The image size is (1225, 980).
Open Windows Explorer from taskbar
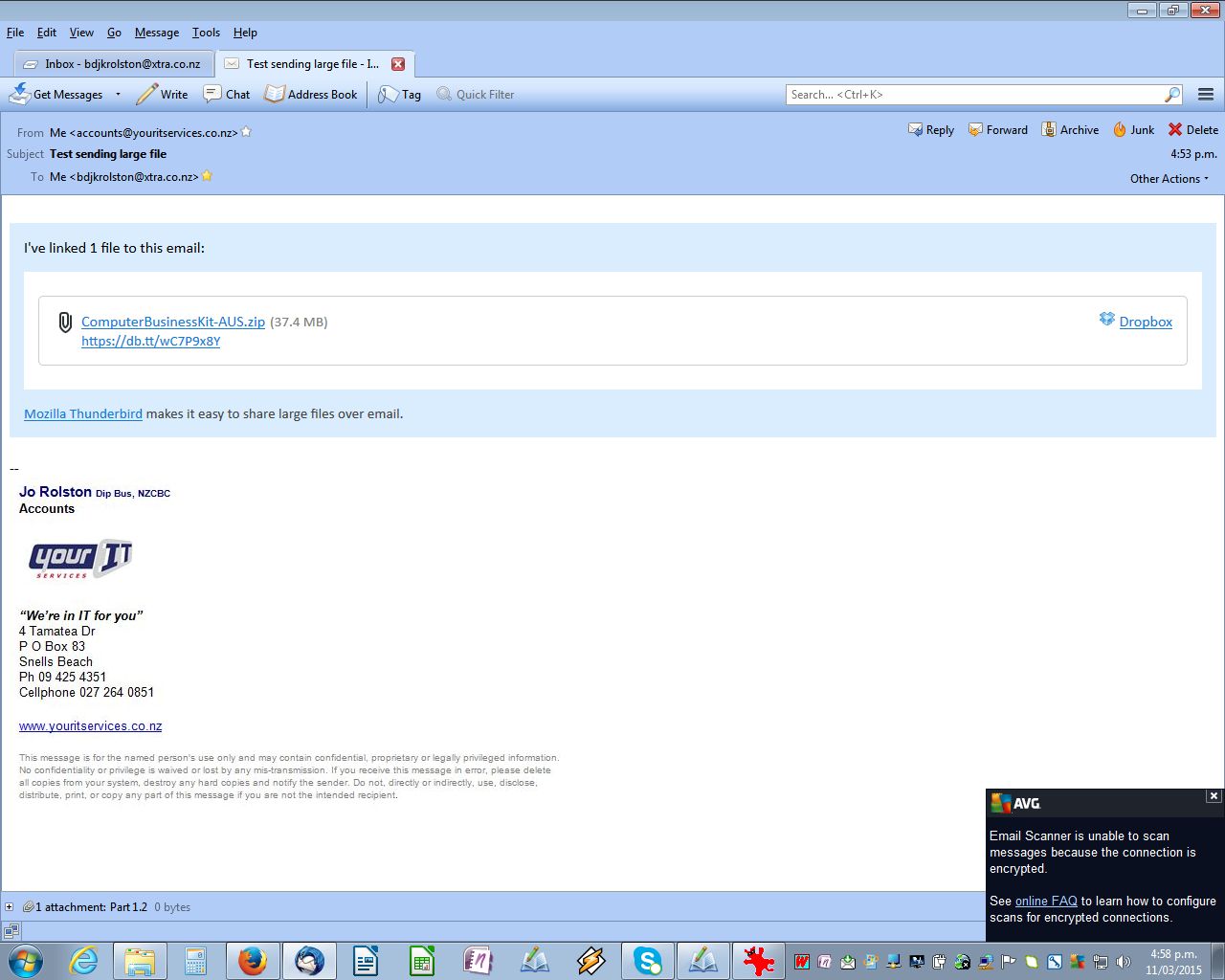click(x=140, y=961)
